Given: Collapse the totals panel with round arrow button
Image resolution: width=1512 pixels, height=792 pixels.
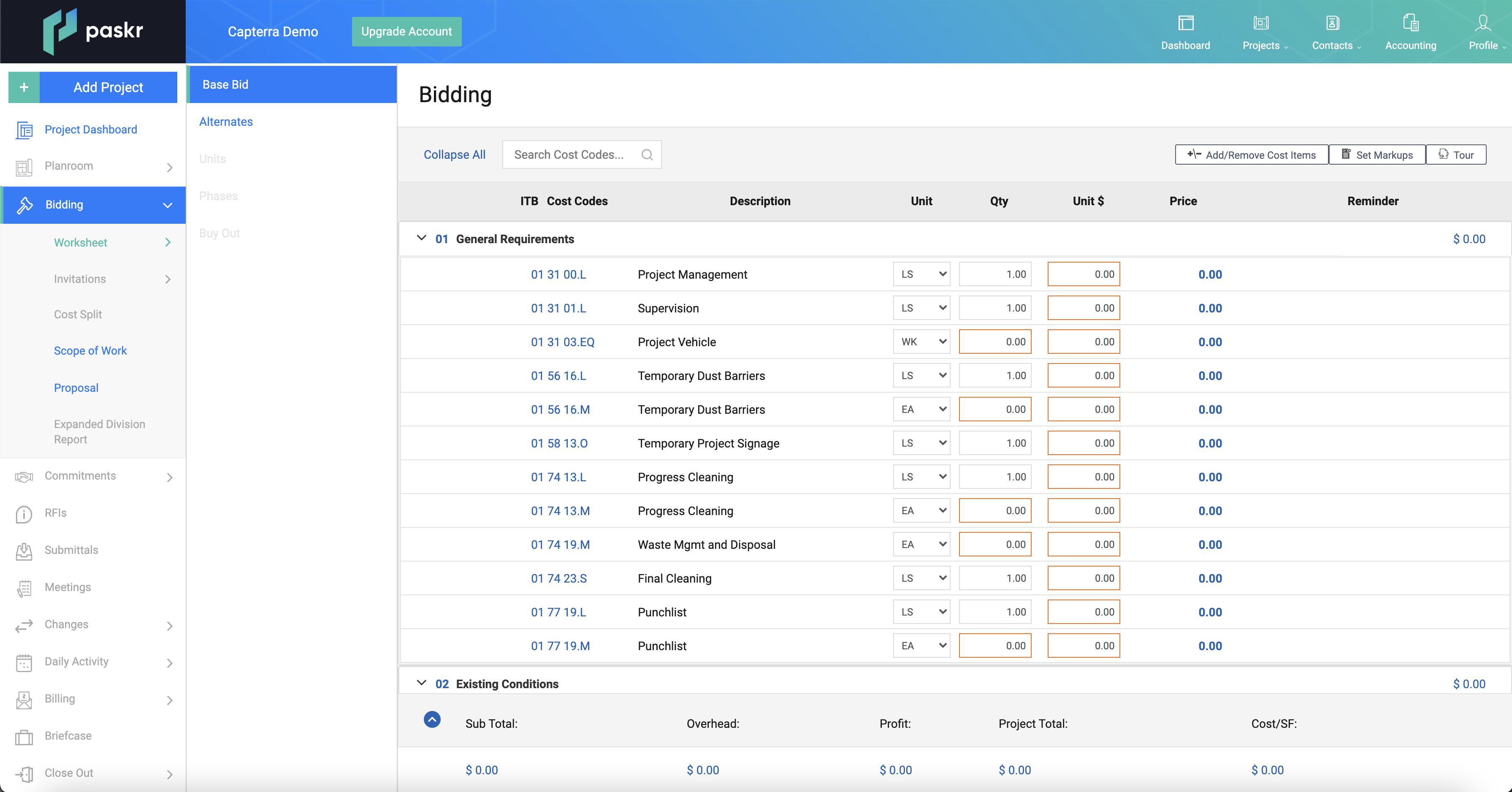Looking at the screenshot, I should tap(432, 719).
